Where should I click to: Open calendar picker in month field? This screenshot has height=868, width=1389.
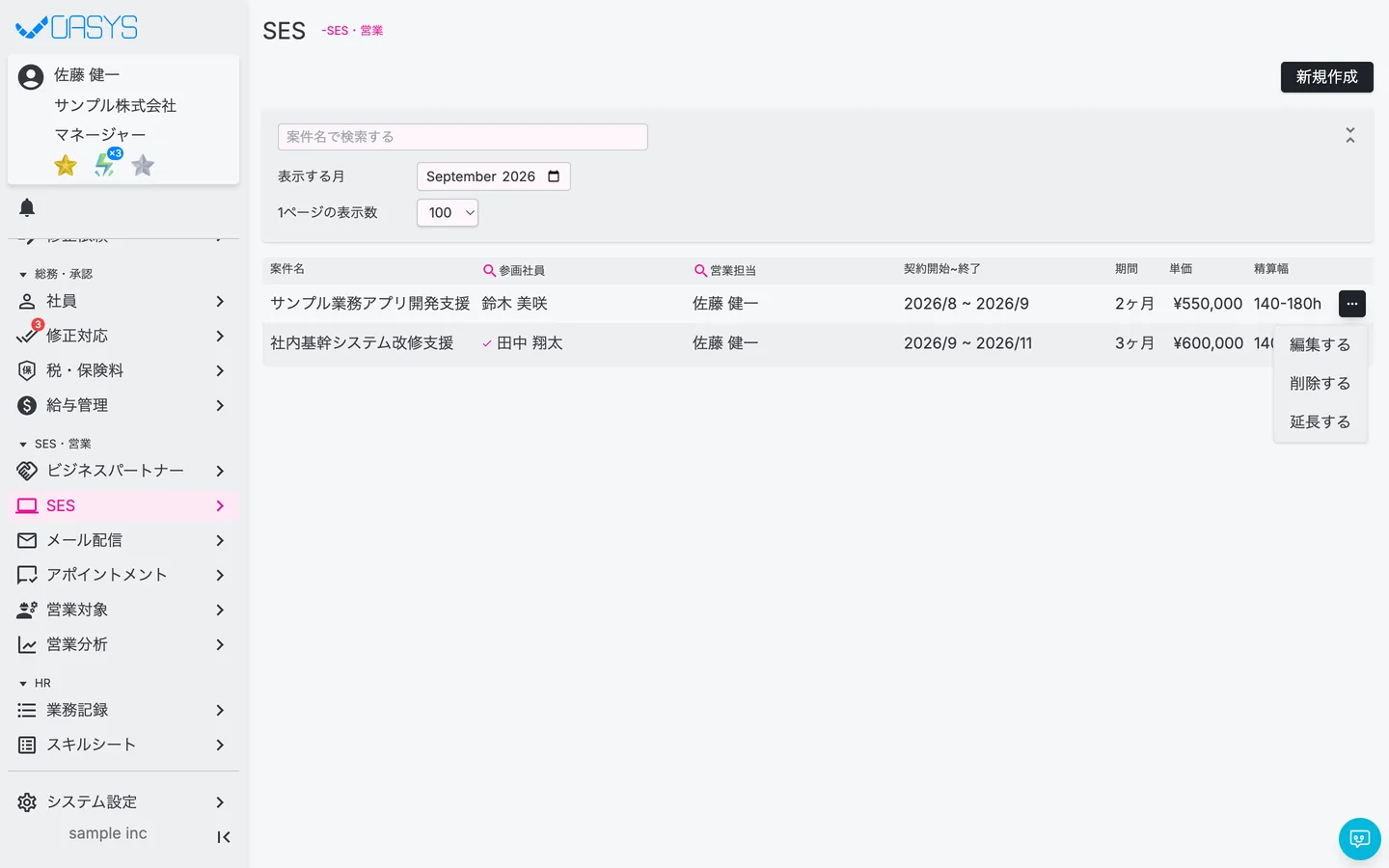pyautogui.click(x=554, y=176)
